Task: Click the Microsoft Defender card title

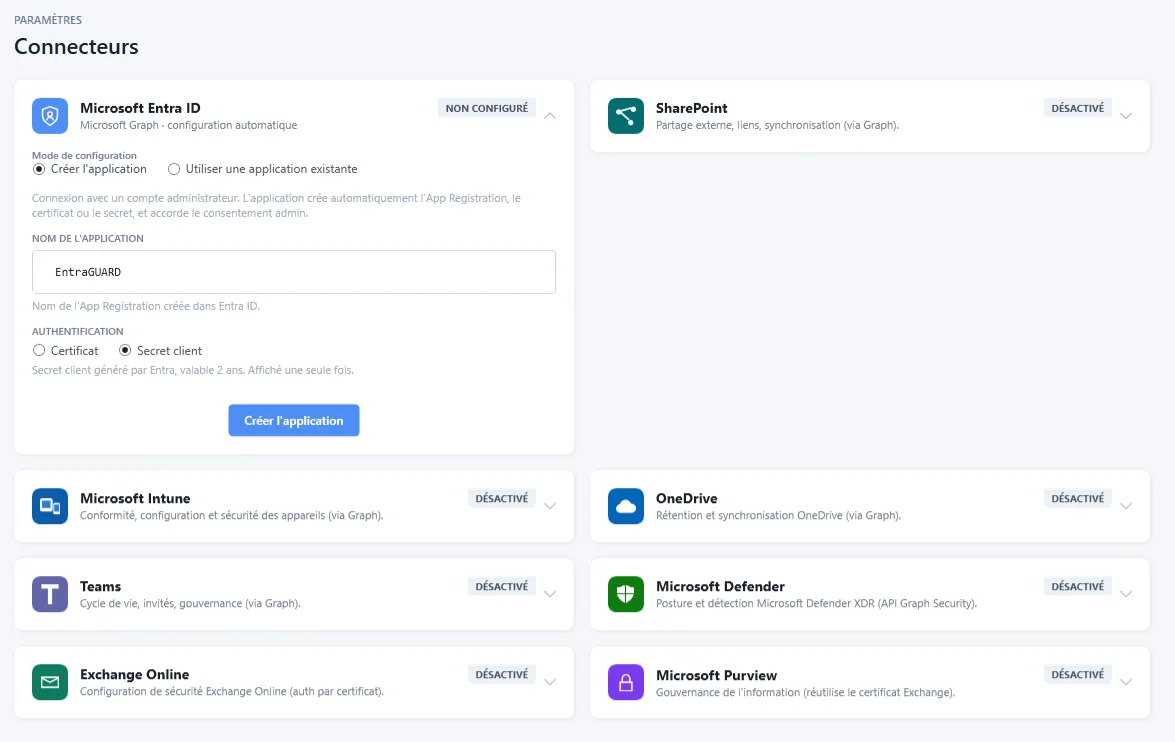Action: click(x=720, y=586)
